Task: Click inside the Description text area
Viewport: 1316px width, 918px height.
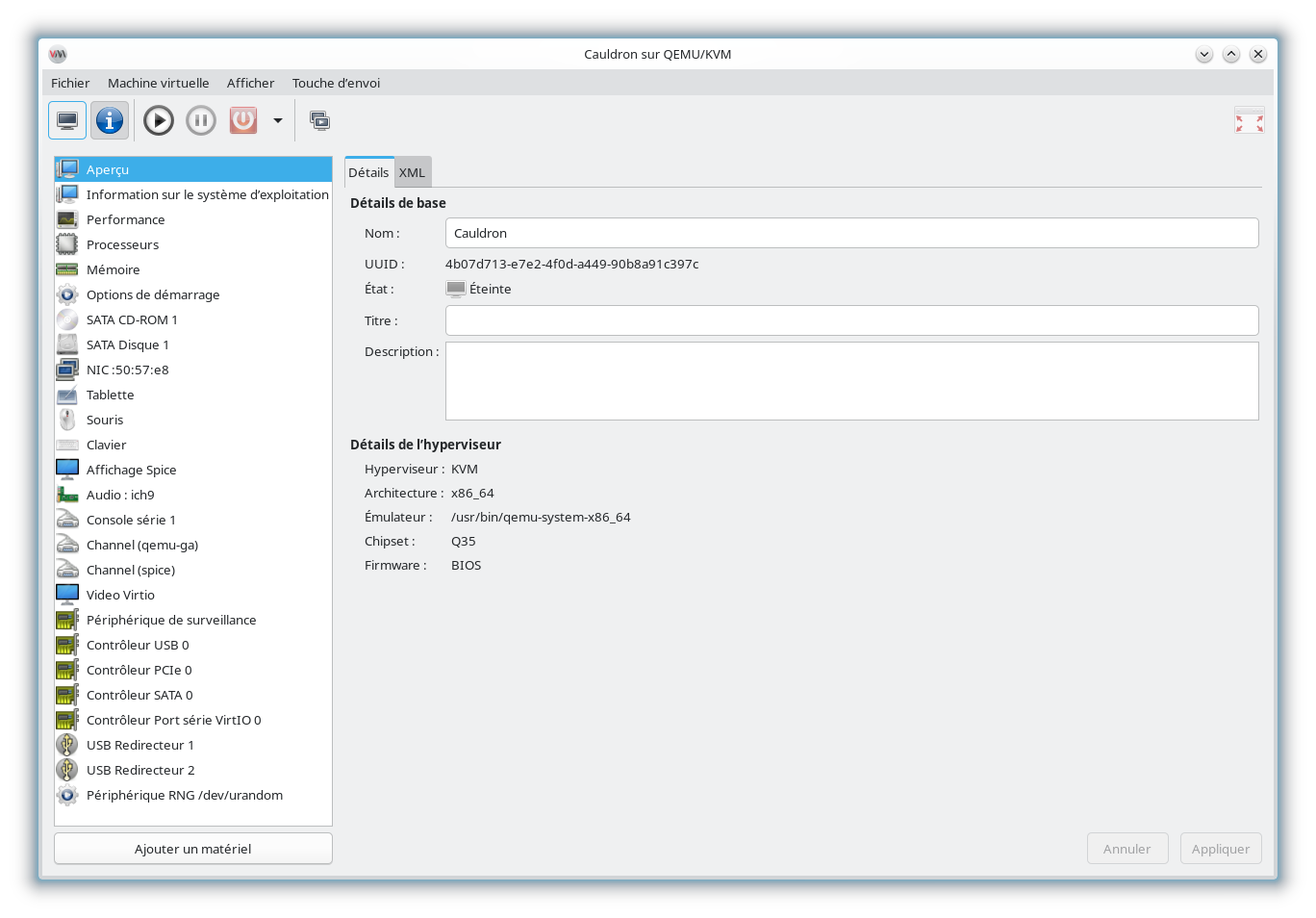Action: (x=851, y=381)
